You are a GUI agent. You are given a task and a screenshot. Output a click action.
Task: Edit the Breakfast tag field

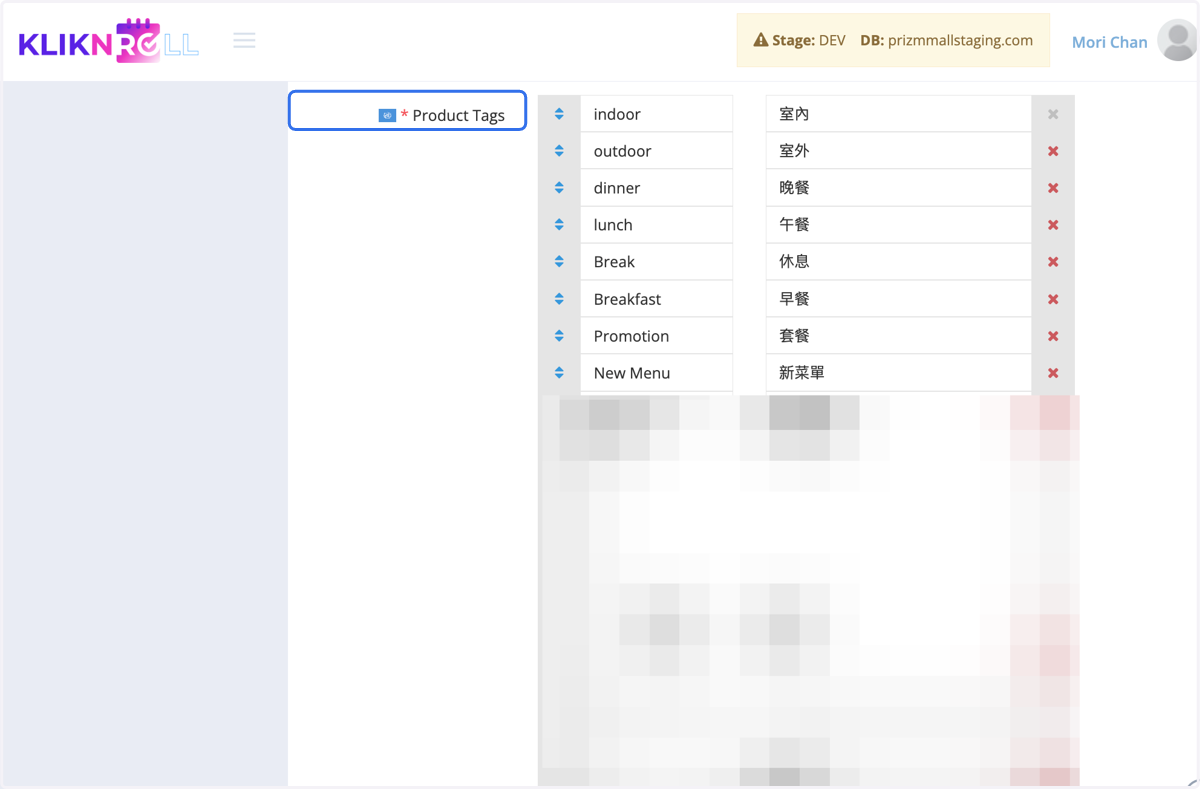click(656, 299)
